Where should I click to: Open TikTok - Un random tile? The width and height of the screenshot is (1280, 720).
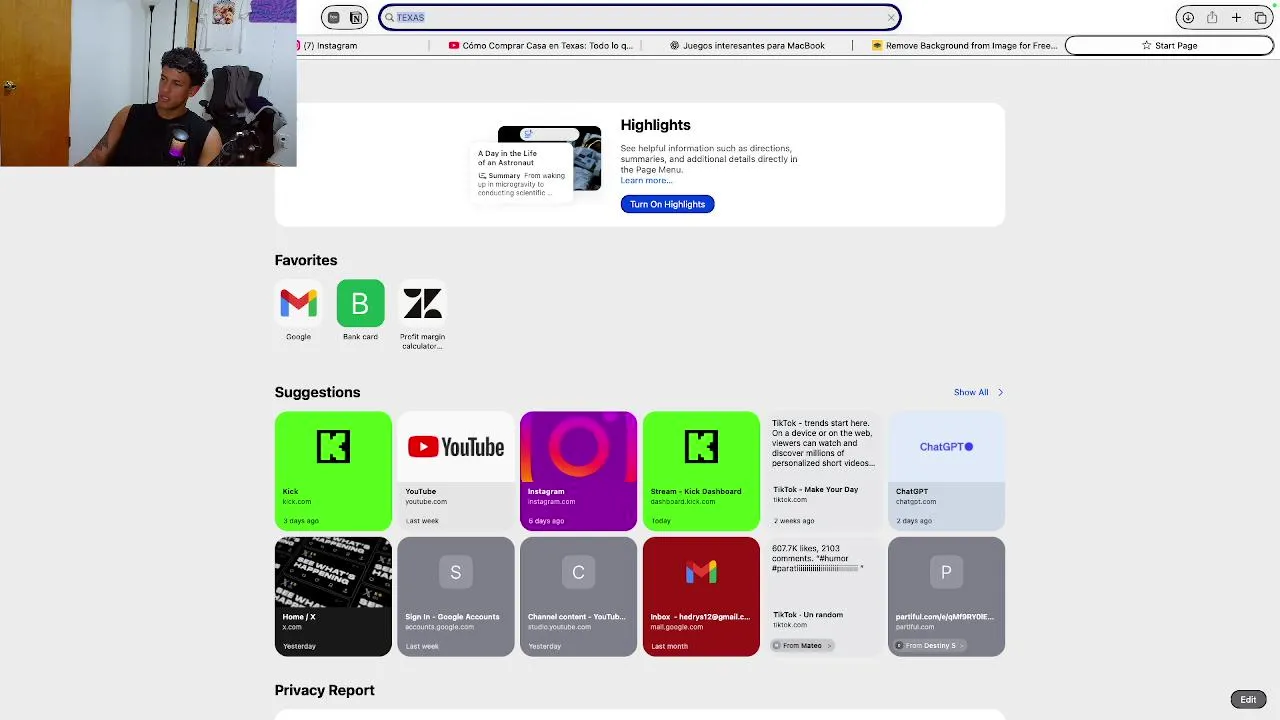coord(823,596)
